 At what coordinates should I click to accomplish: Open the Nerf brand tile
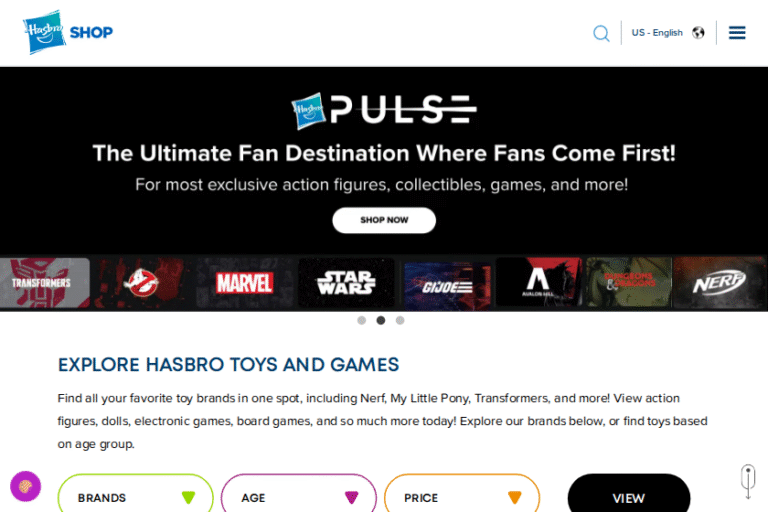[719, 283]
